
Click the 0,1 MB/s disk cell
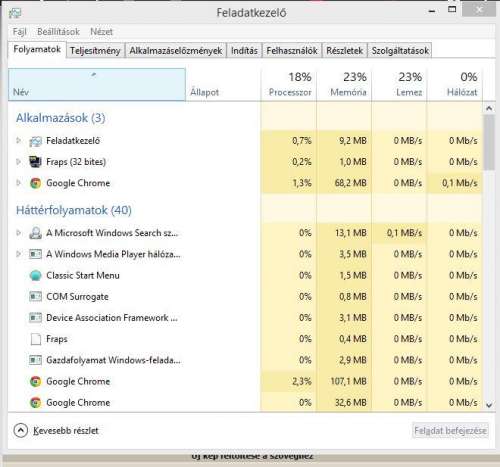coord(399,233)
